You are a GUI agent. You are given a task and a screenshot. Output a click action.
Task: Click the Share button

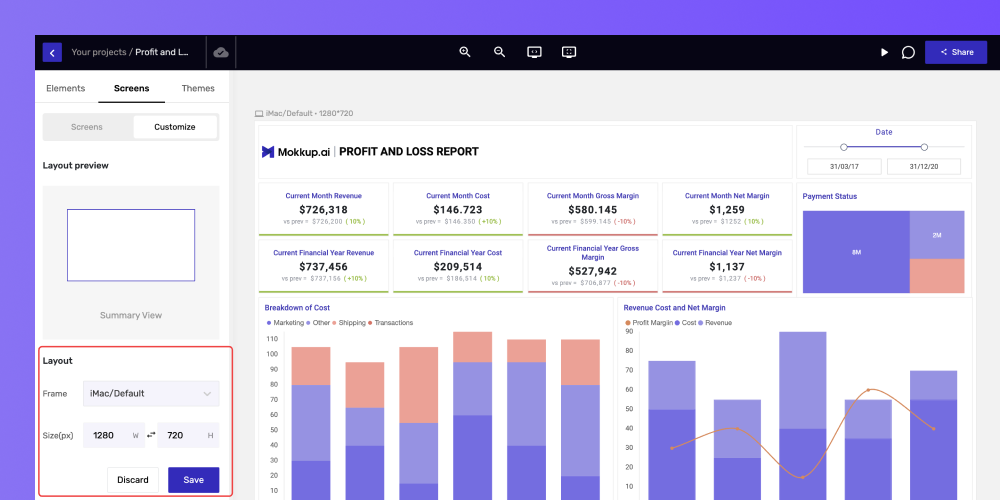(956, 52)
